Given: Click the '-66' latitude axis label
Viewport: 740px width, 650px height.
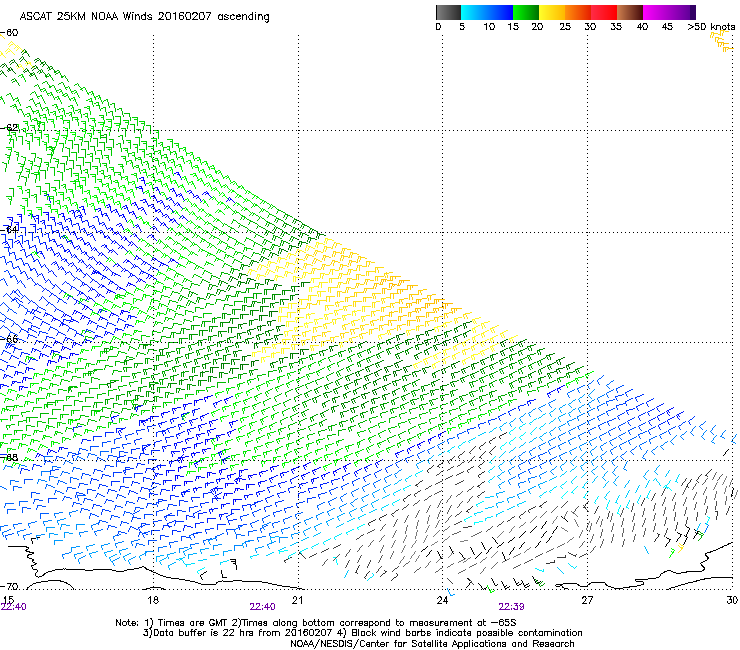Looking at the screenshot, I should [9, 339].
